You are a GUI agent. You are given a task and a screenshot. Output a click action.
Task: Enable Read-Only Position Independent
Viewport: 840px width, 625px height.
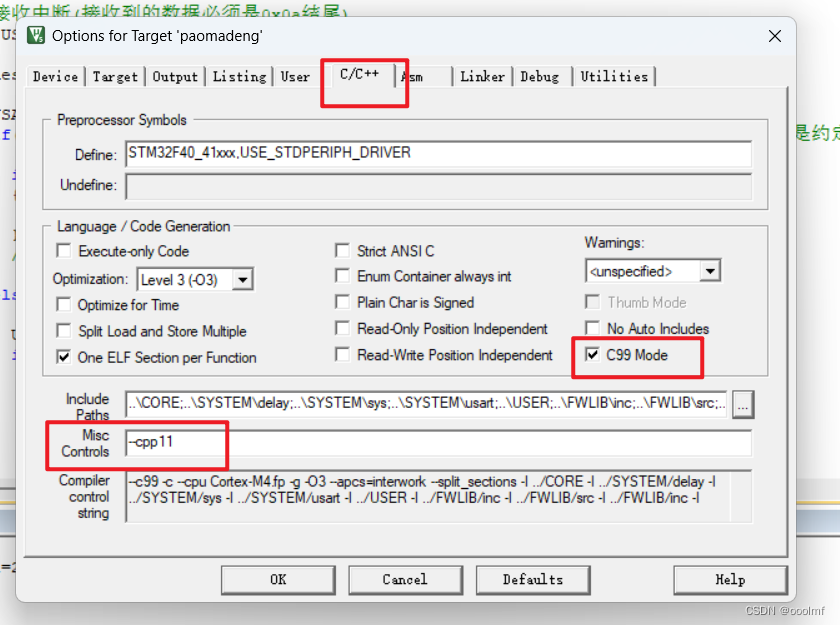pyautogui.click(x=342, y=328)
